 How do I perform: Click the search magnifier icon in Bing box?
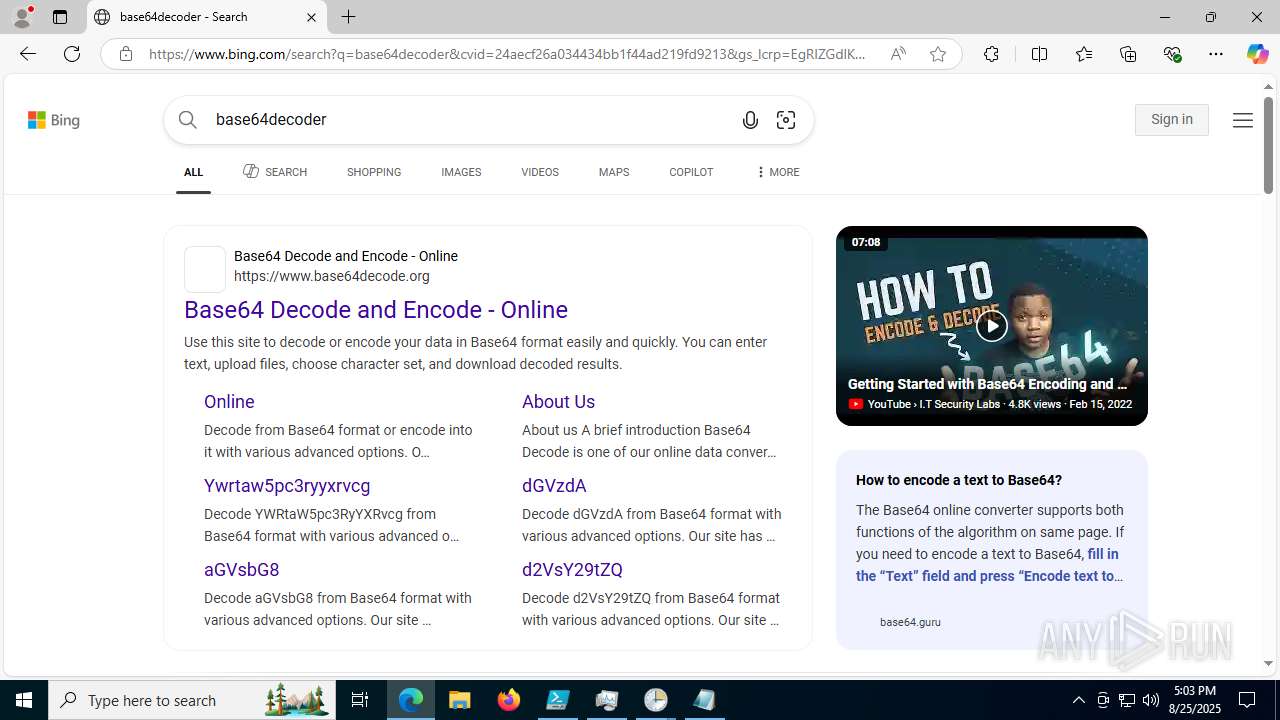[188, 120]
